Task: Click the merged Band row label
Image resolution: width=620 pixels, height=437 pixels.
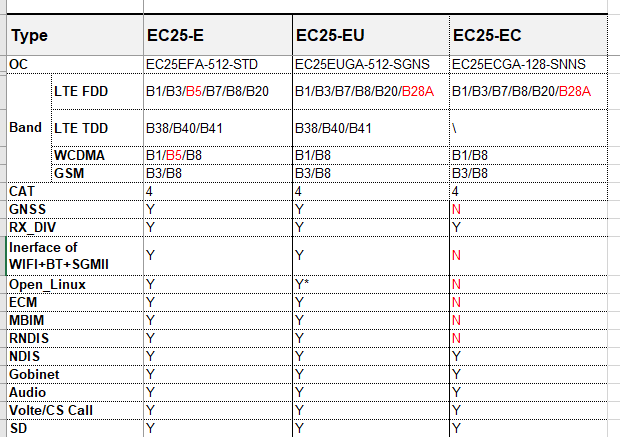Action: [25, 128]
